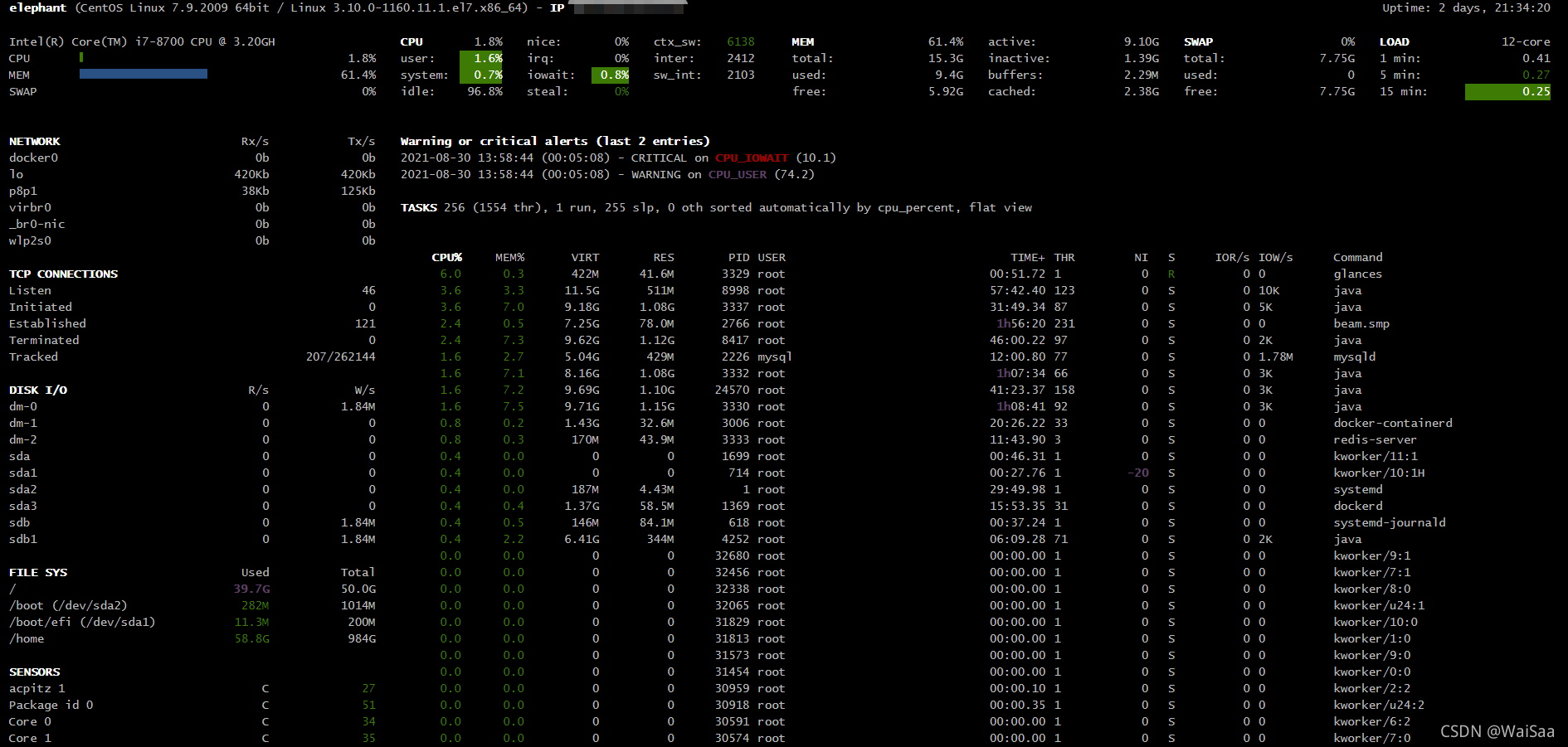Click the Command column header
This screenshot has height=747, width=1568.
click(x=1358, y=257)
